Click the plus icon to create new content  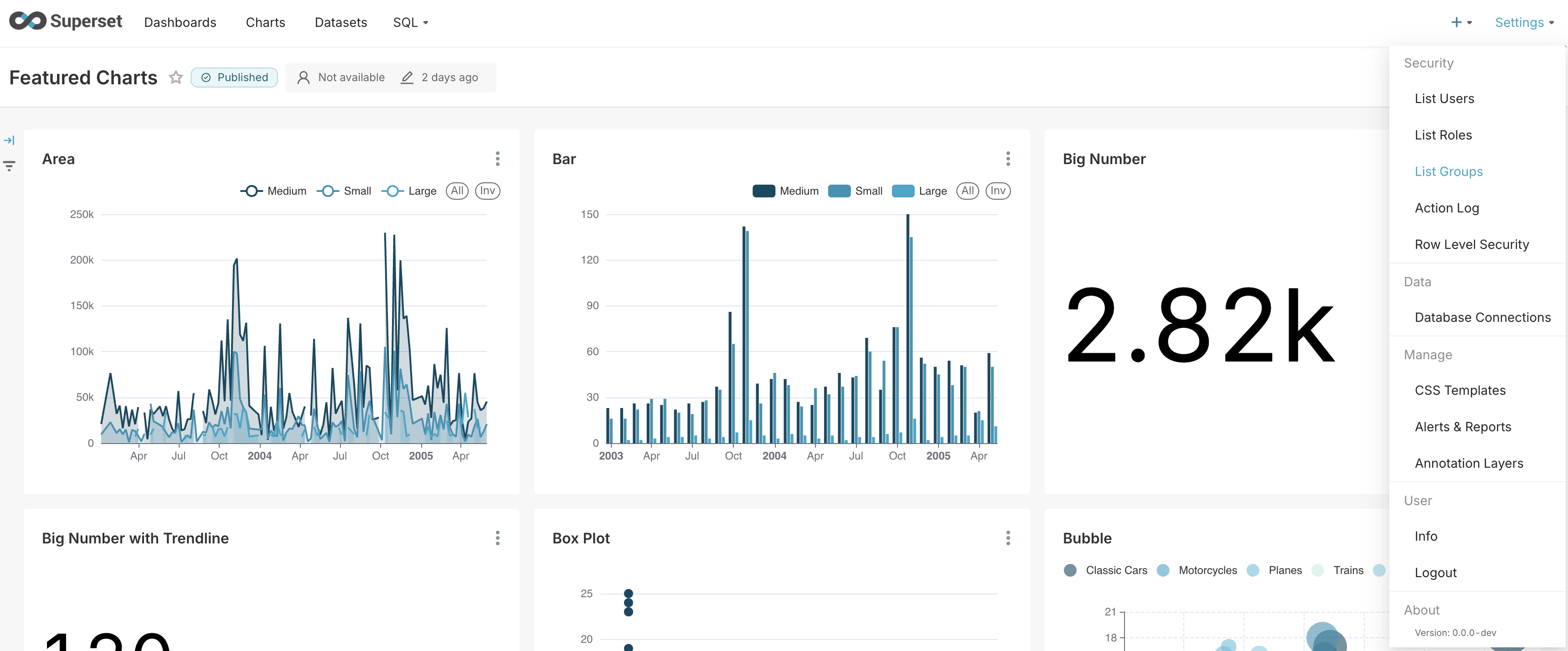click(x=1456, y=22)
